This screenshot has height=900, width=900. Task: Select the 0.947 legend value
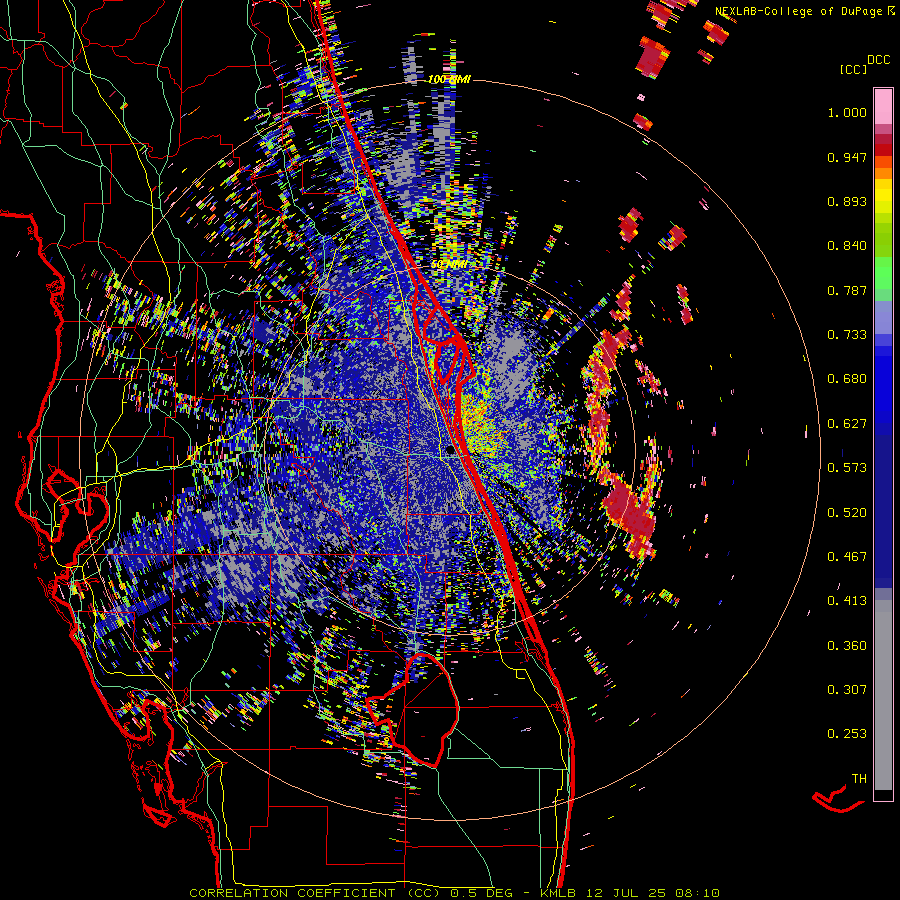click(x=847, y=157)
